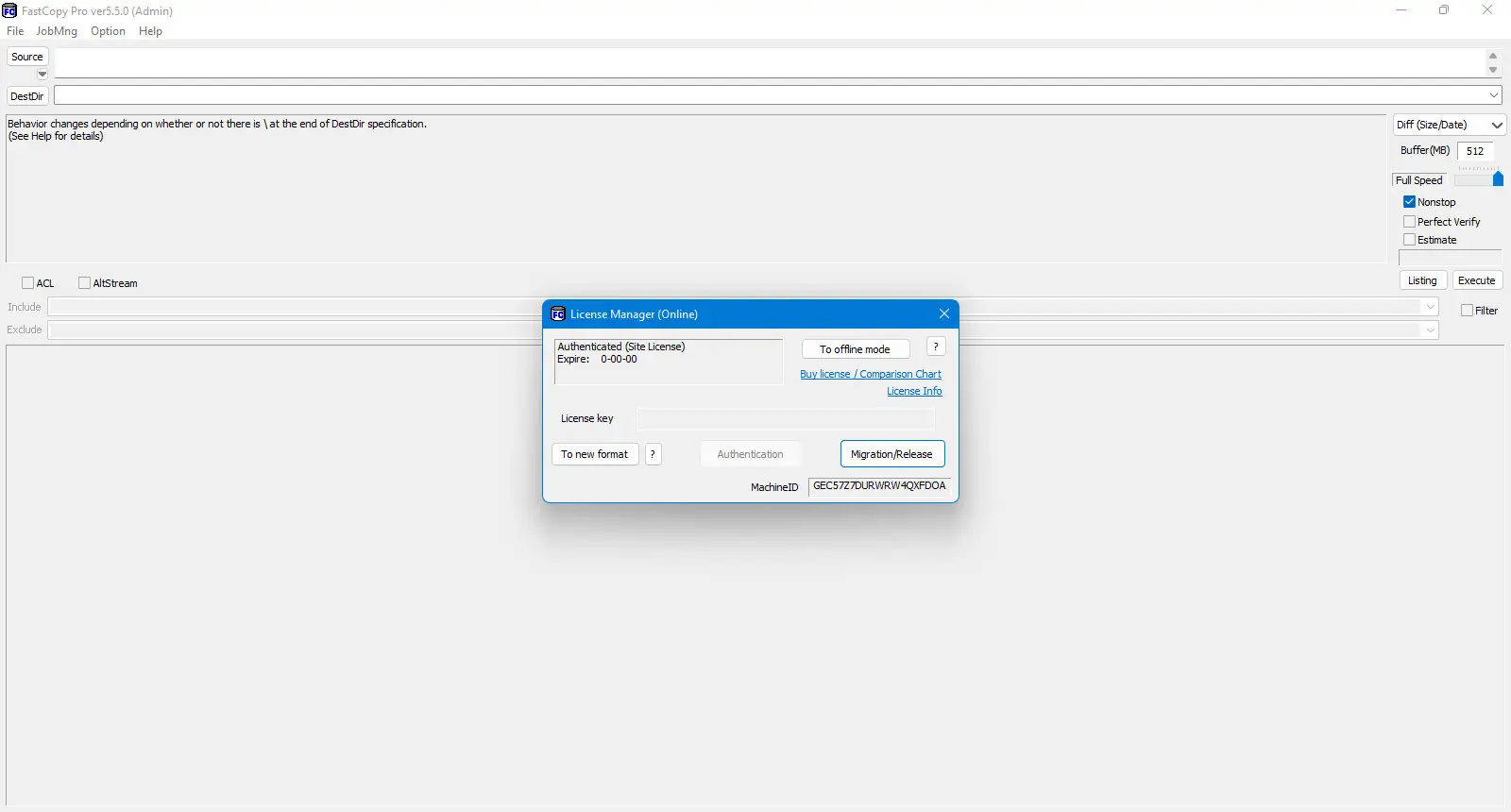Click the To offline mode button
1511x812 pixels.
pyautogui.click(x=856, y=349)
